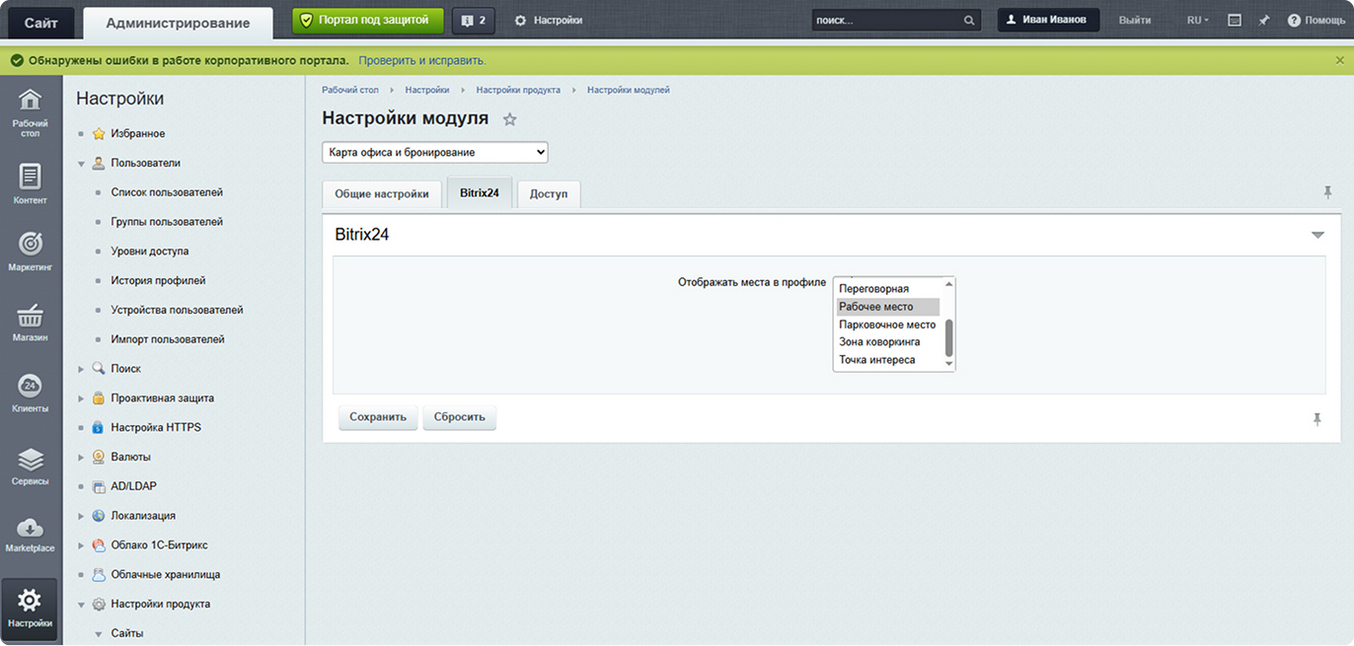Switch to the Сайт top tab

pyautogui.click(x=41, y=22)
